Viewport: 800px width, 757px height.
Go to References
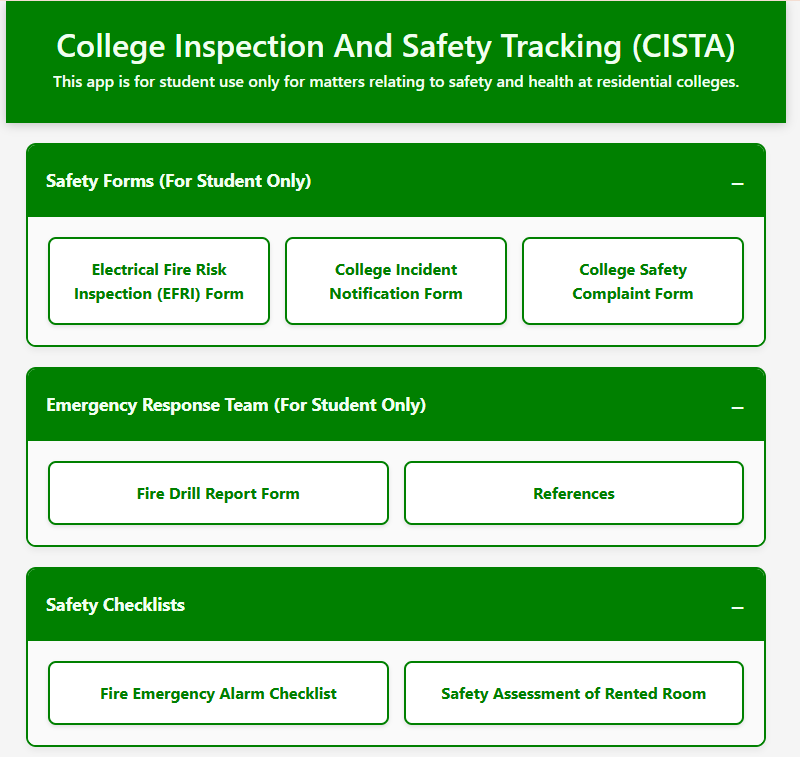574,493
